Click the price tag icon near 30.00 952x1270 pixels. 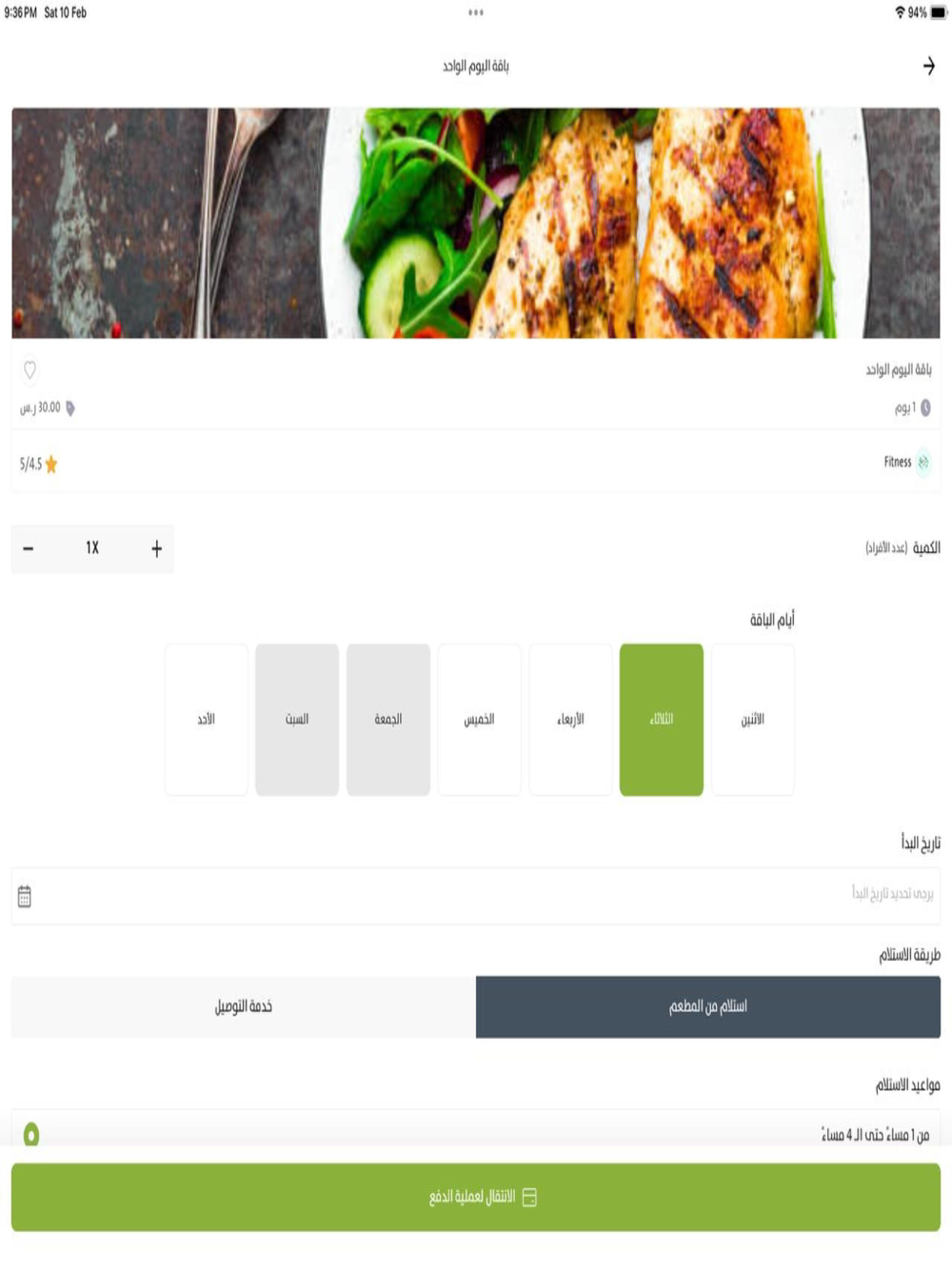[69, 407]
